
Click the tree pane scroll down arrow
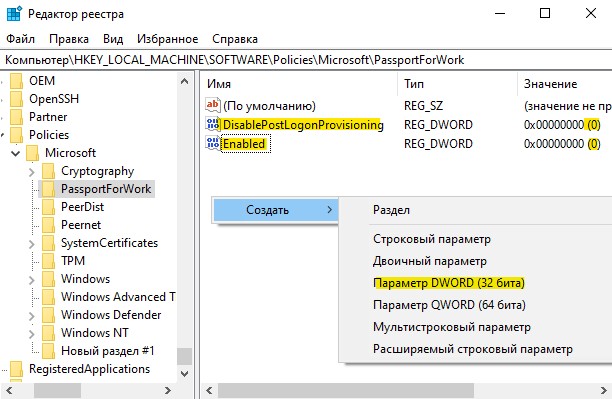pyautogui.click(x=185, y=374)
